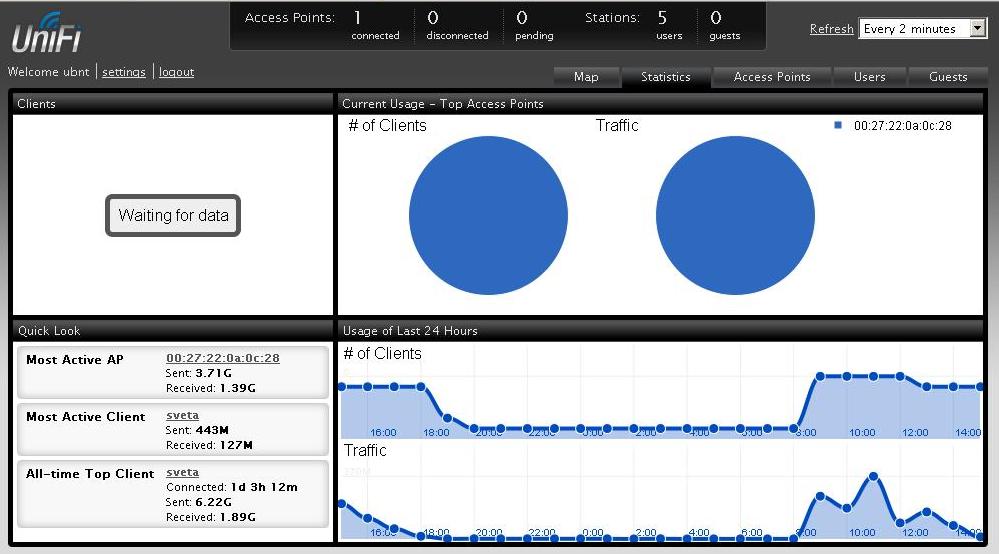Open the Map tab
999x554 pixels.
586,77
